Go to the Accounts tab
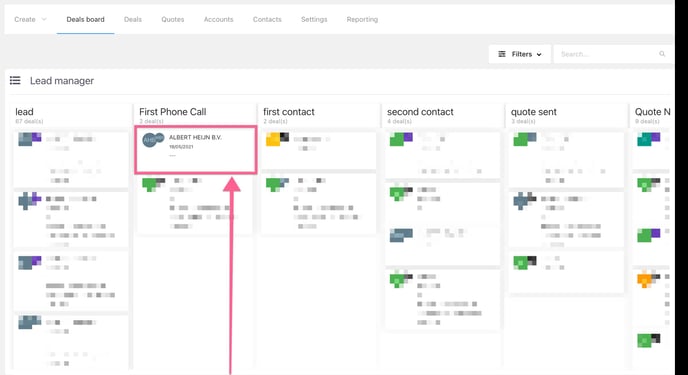Image resolution: width=688 pixels, height=375 pixels. click(x=219, y=19)
